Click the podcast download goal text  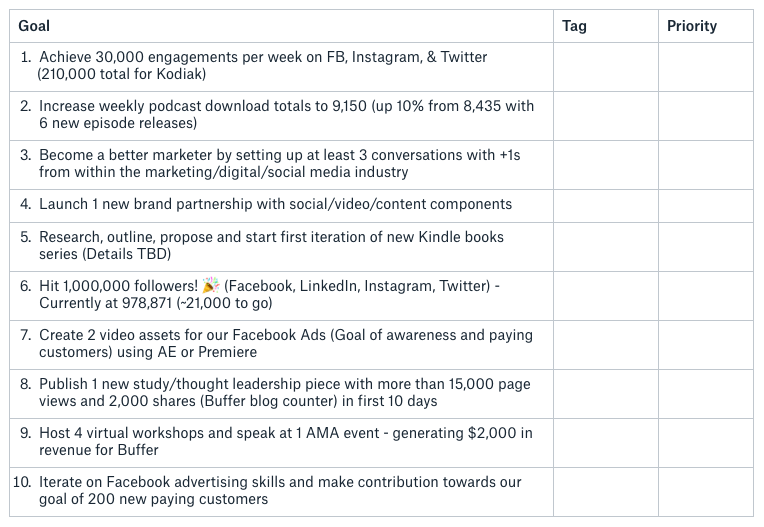coord(286,114)
